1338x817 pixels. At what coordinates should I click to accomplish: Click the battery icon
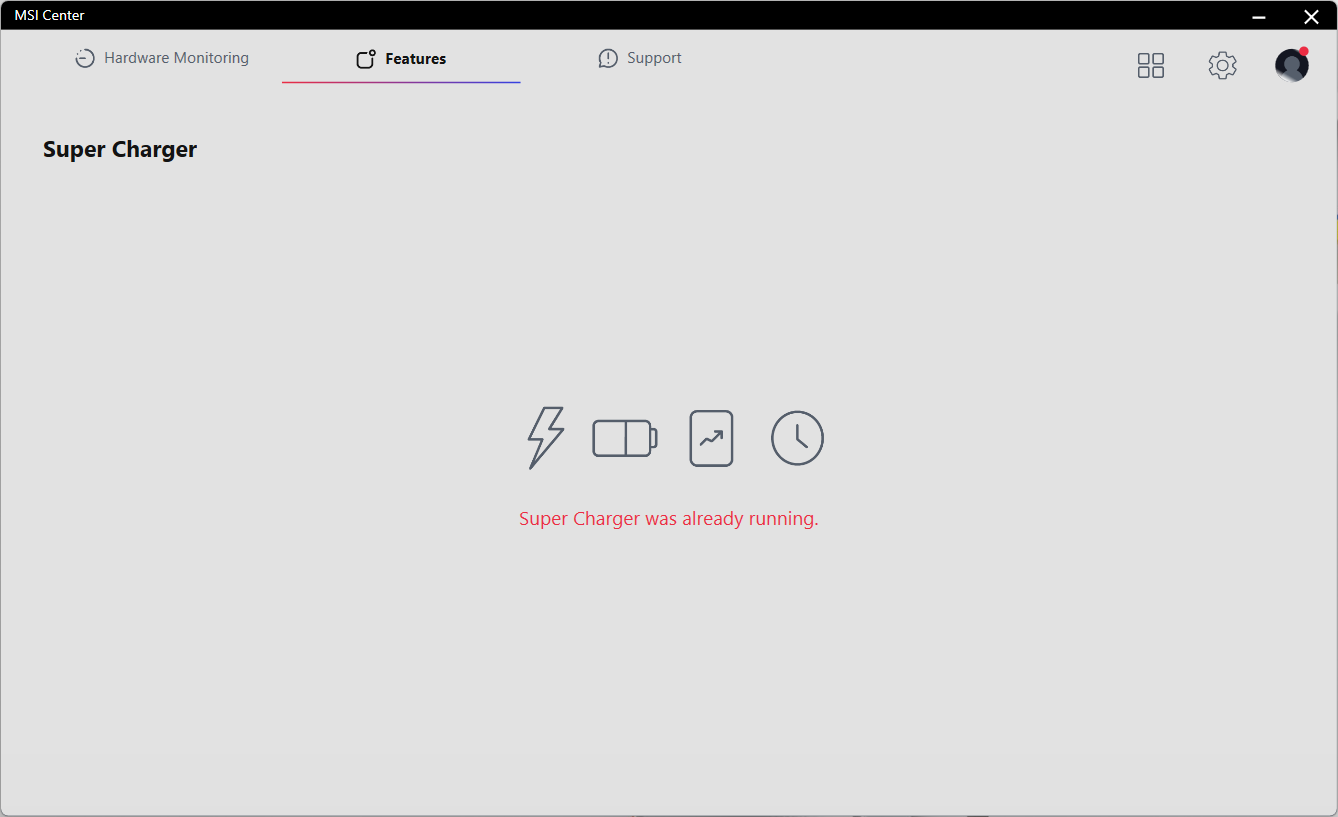[x=625, y=438]
